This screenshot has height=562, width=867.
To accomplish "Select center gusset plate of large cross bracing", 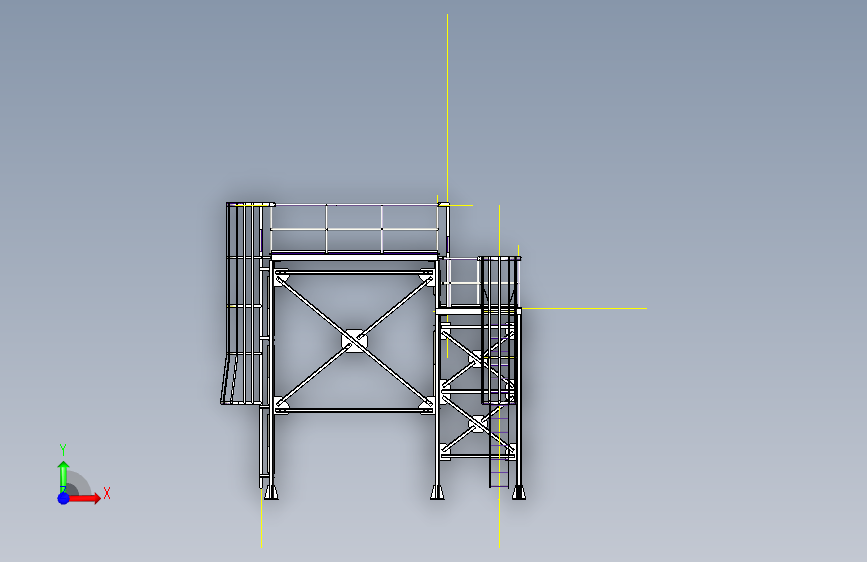I will (354, 341).
